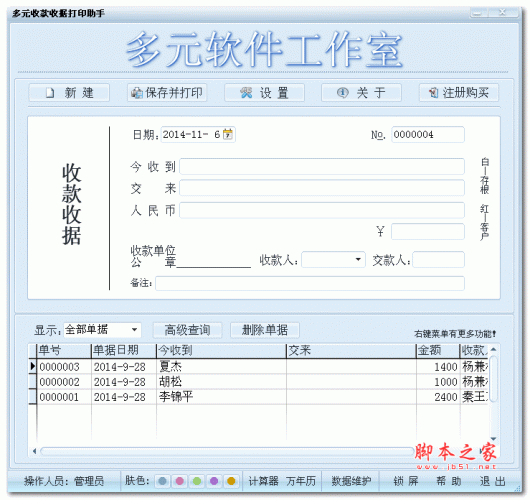530x500 pixels.
Task: Click the 交来 column header
Action: (x=351, y=351)
